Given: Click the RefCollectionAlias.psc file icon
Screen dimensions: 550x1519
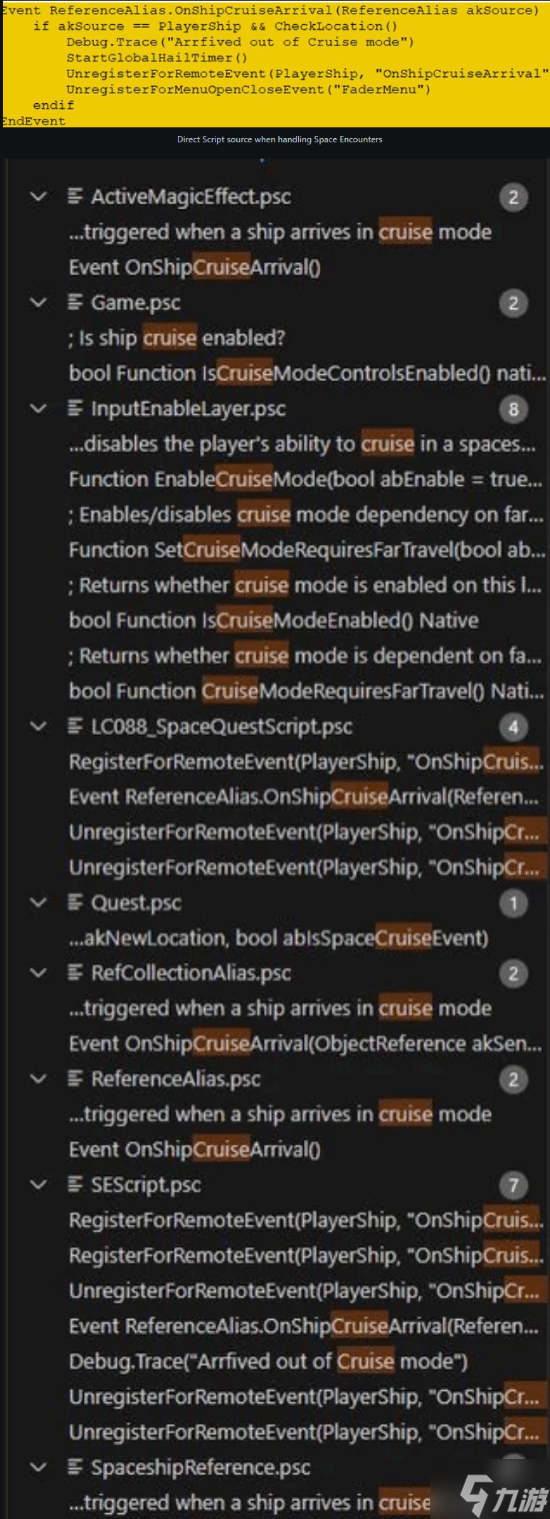Looking at the screenshot, I should [x=75, y=973].
